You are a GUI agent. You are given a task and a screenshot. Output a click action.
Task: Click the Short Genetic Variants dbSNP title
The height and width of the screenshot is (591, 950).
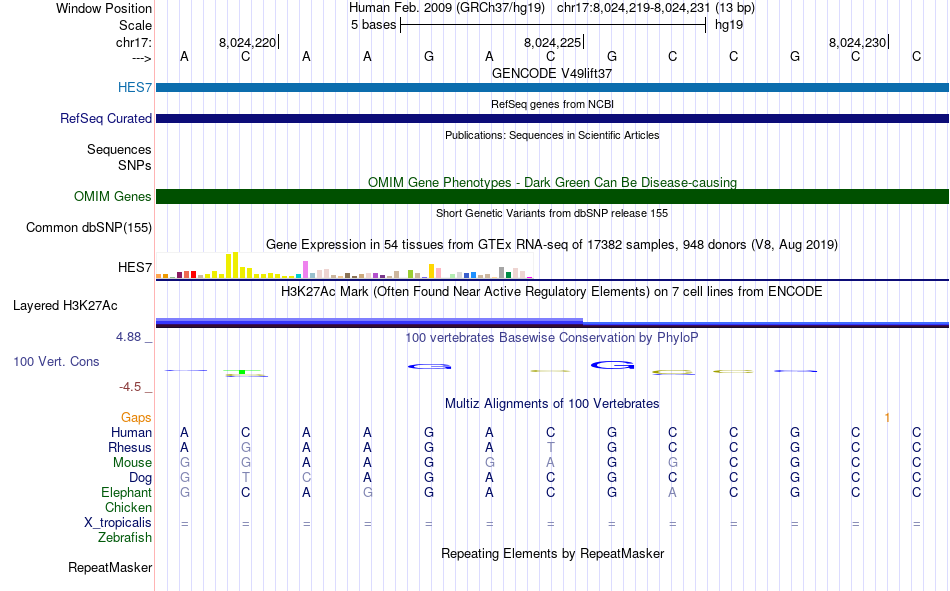552,213
